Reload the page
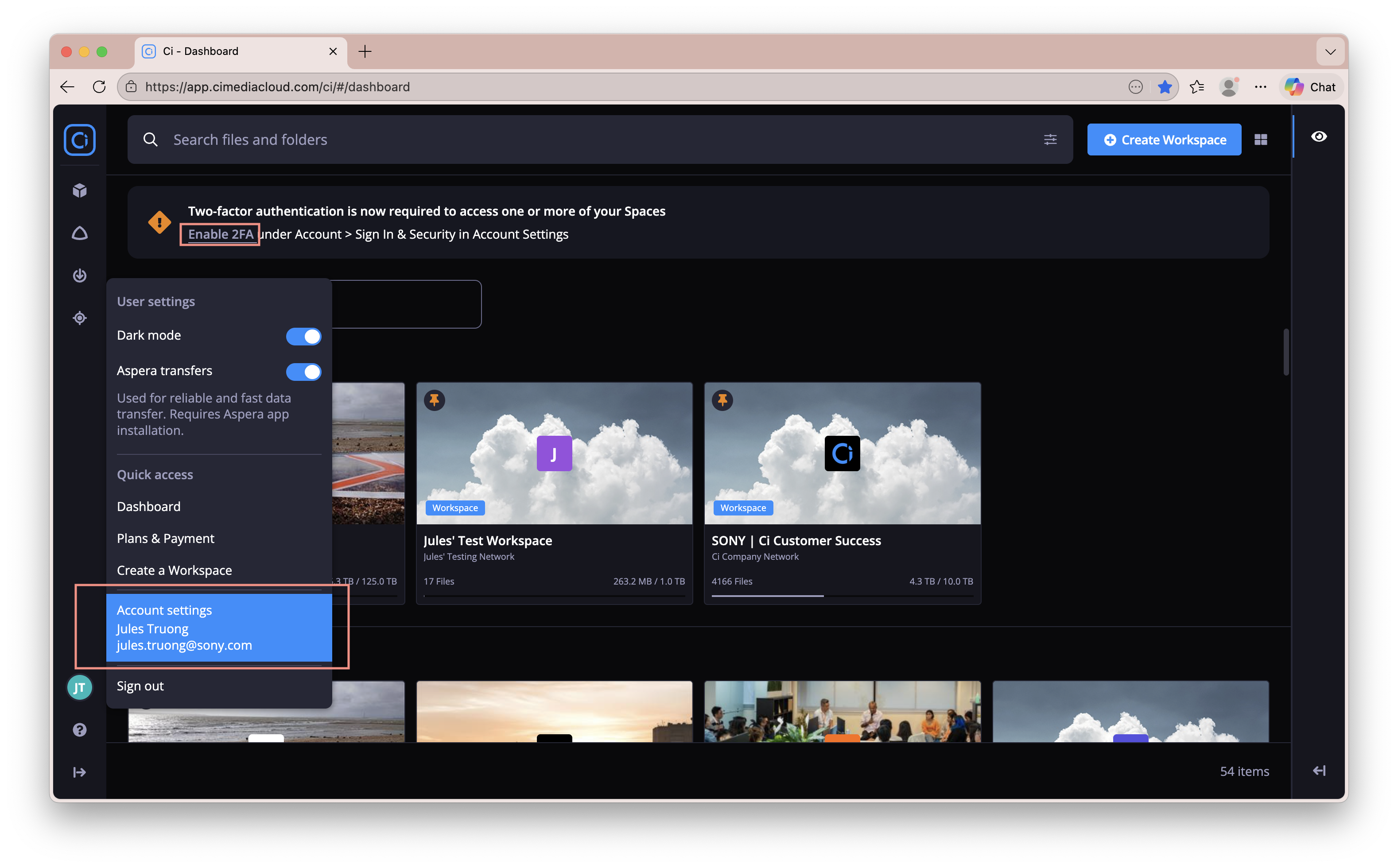Viewport: 1398px width, 868px height. (x=99, y=87)
